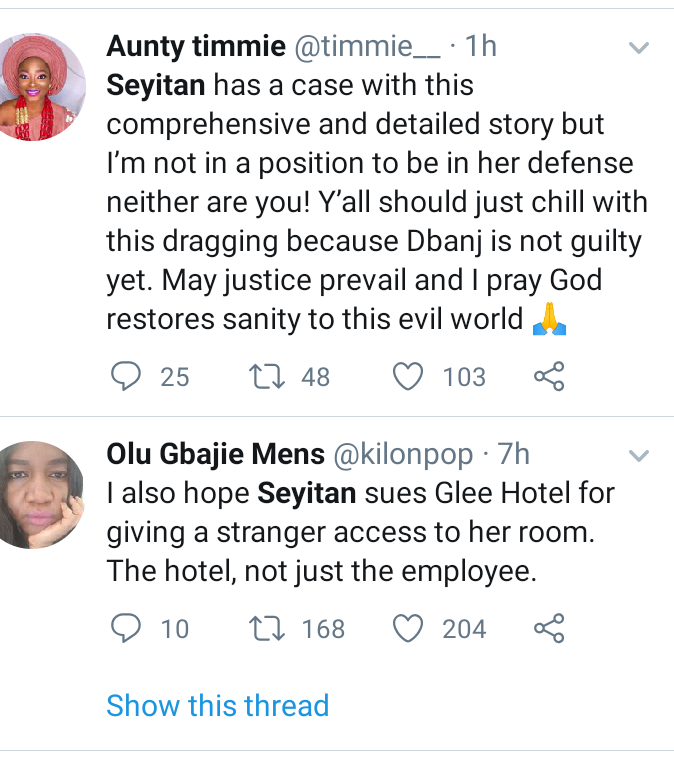
Task: Open the 7h timestamp on second tweet
Action: point(514,454)
